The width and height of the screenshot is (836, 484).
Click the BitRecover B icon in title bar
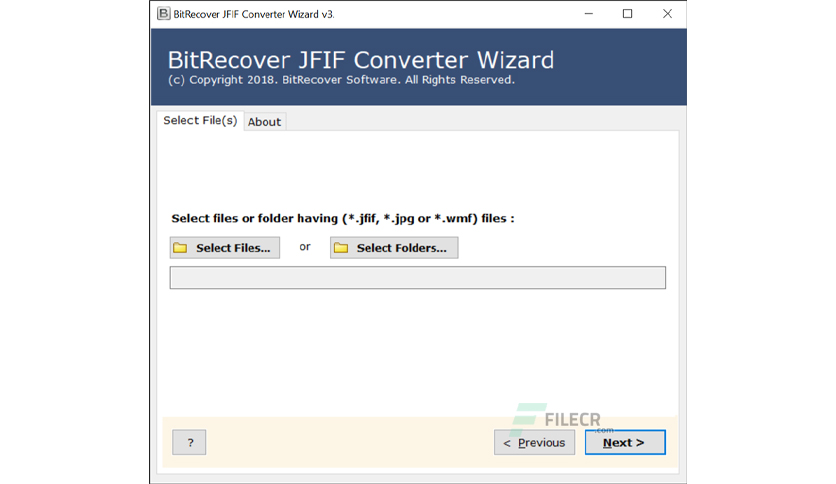point(164,14)
